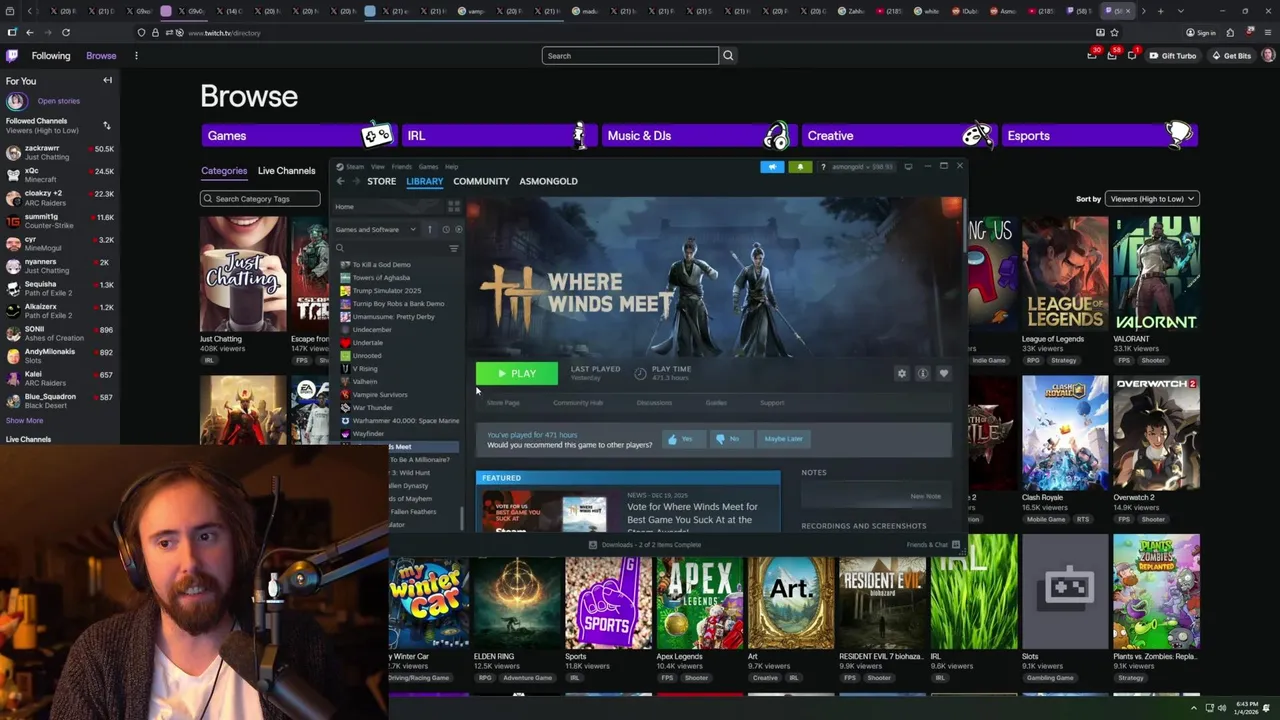Open Twitch more options three-dot menu
This screenshot has width=1280, height=720.
(x=136, y=56)
